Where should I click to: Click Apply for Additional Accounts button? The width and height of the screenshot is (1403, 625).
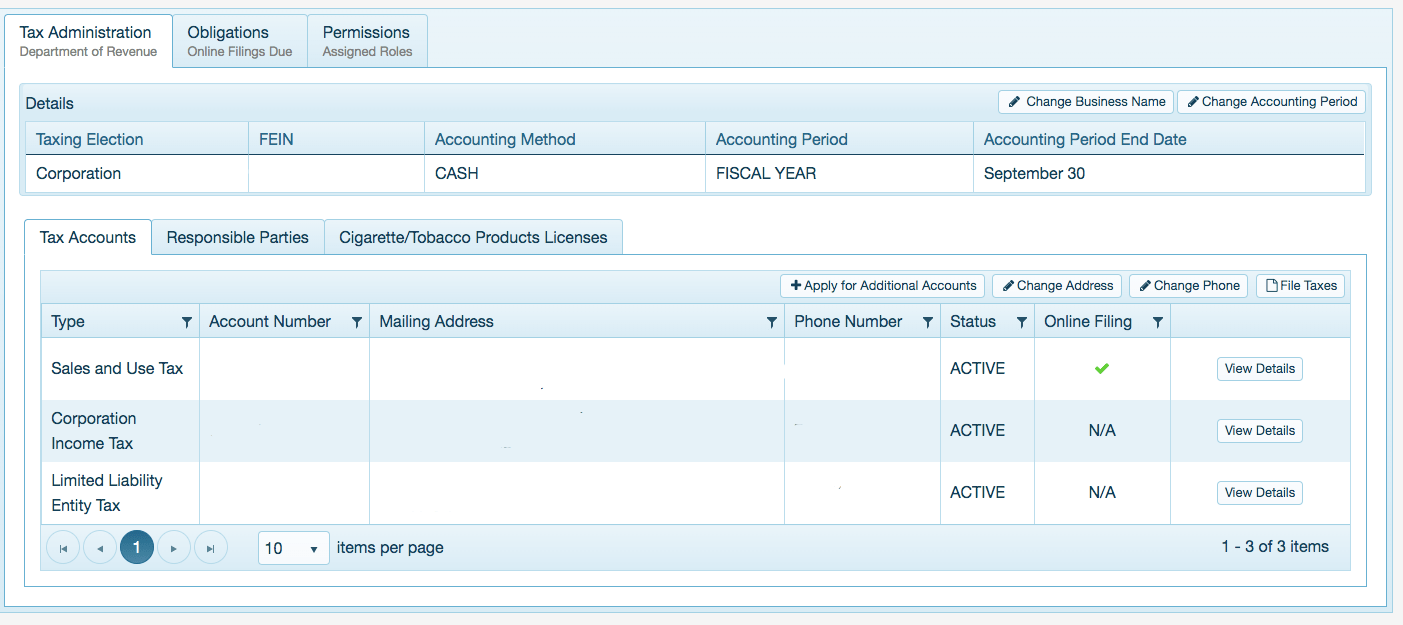point(882,286)
